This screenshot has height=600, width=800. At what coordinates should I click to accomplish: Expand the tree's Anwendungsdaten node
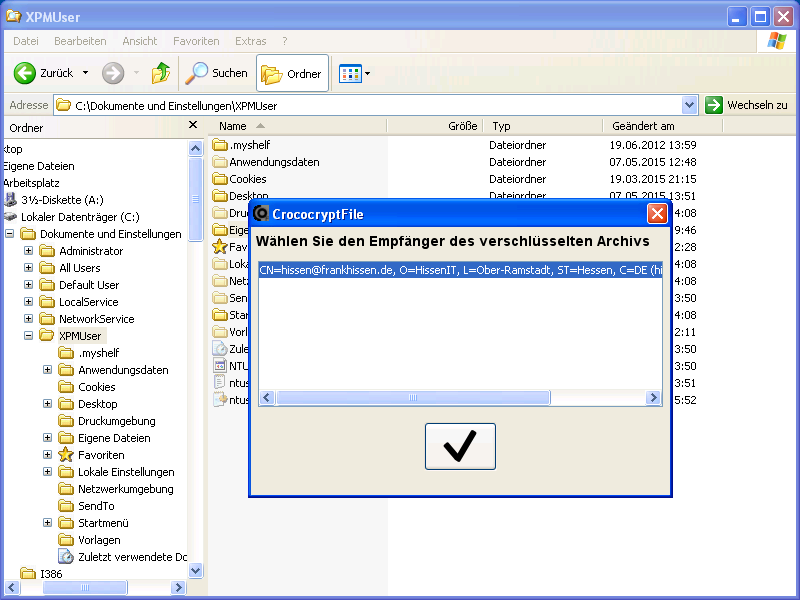click(x=47, y=370)
